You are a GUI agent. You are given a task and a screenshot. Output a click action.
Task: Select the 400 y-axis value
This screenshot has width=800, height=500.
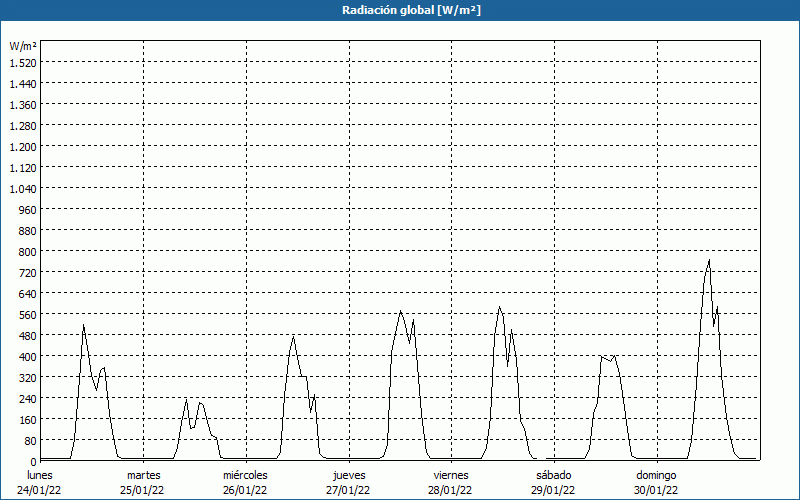(x=28, y=356)
